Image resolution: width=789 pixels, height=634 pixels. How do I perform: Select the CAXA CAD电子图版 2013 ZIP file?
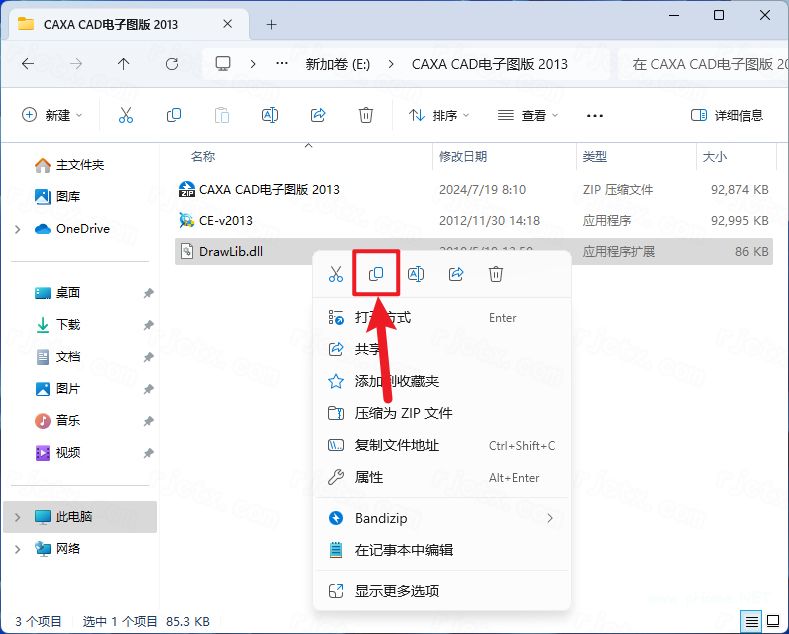pyautogui.click(x=474, y=190)
